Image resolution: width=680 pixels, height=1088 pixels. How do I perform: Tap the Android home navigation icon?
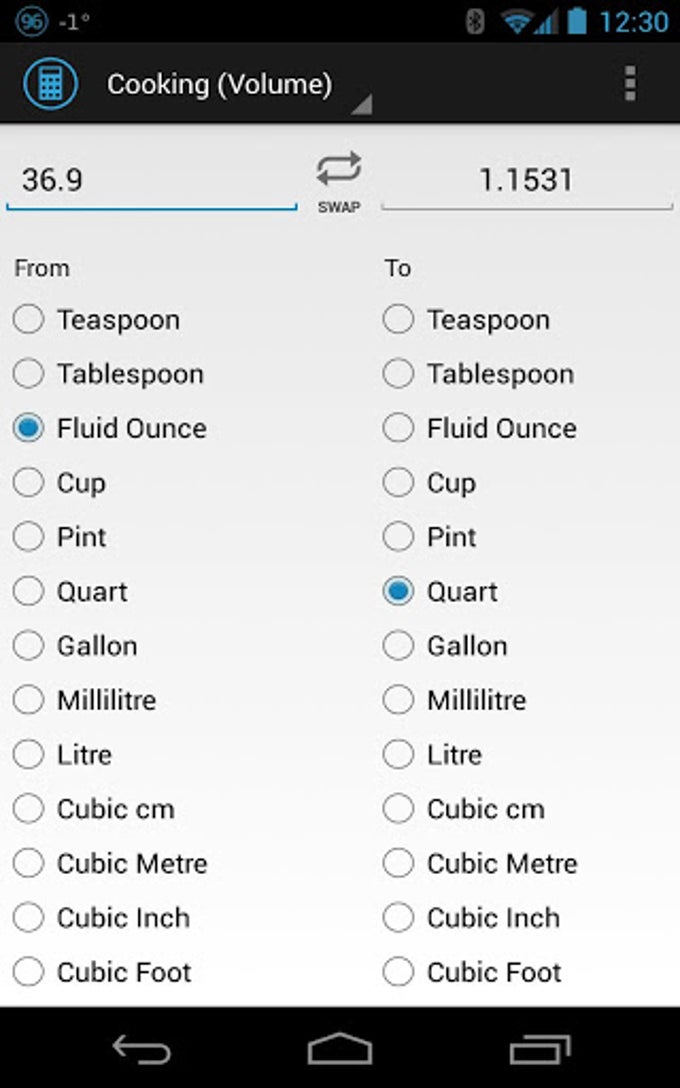pyautogui.click(x=340, y=1048)
